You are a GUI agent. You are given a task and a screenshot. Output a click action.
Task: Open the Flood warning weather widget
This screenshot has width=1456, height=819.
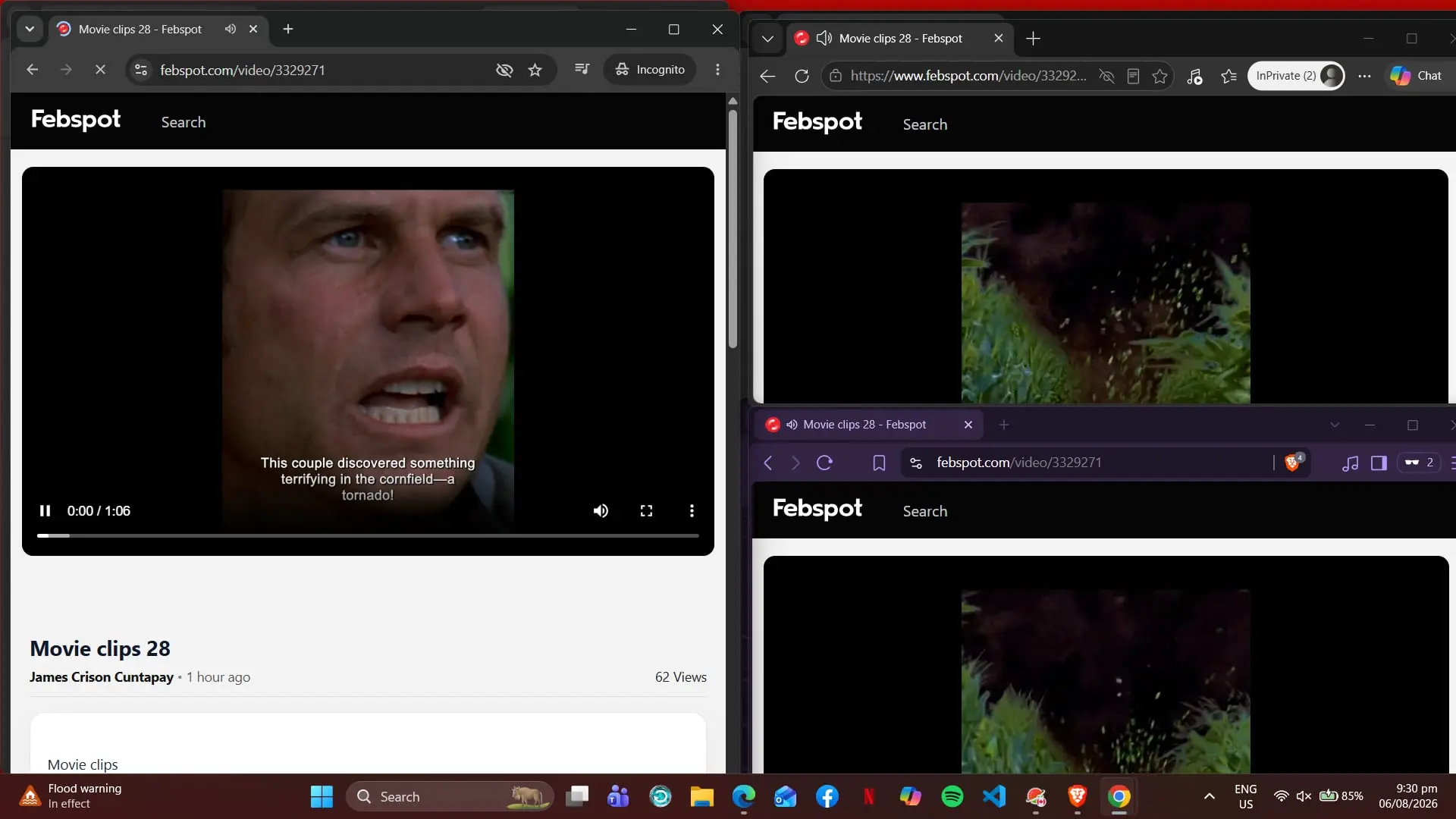click(72, 796)
